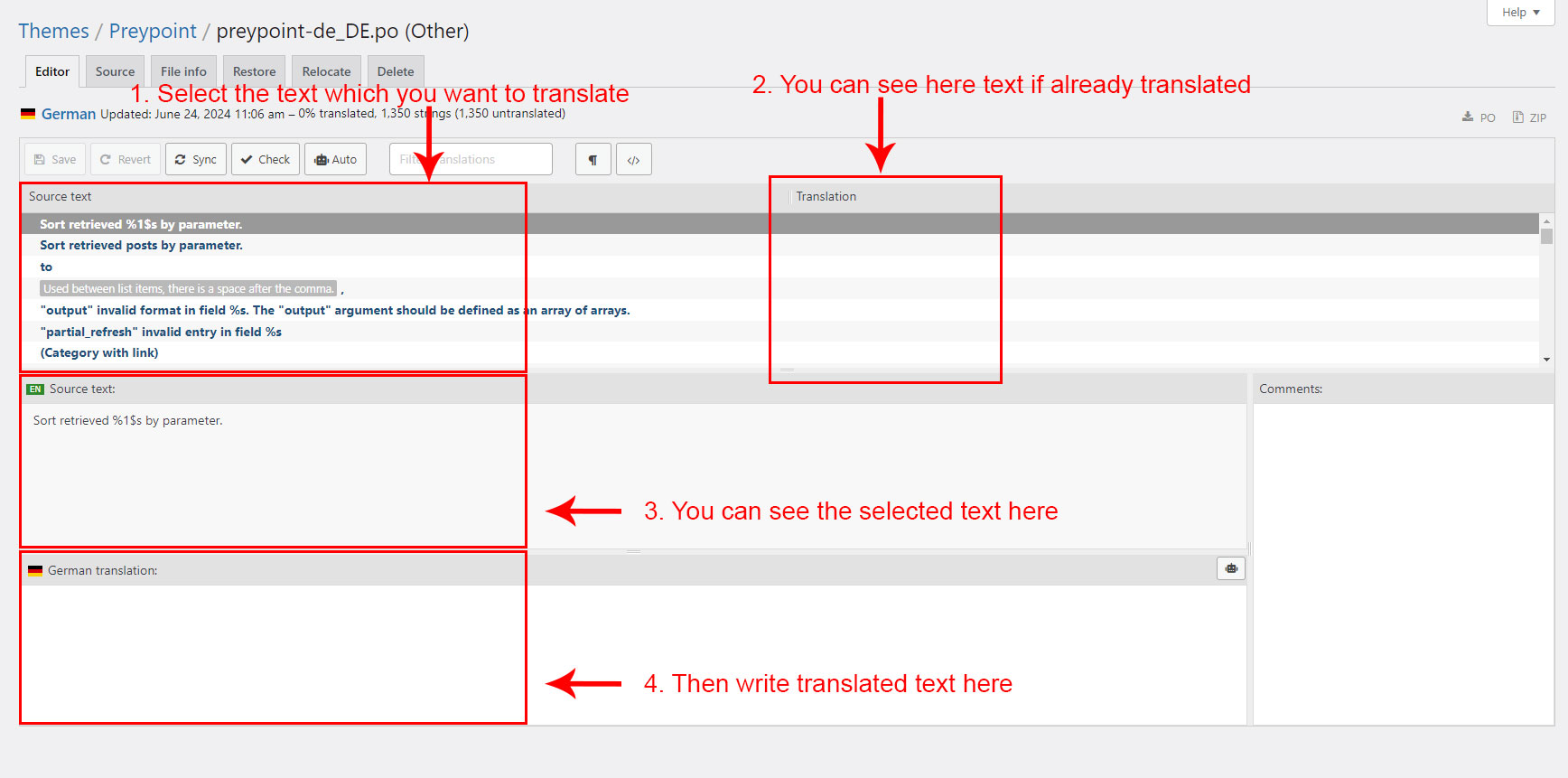The height and width of the screenshot is (778, 1568).
Task: Click the string list scrollbar down arrow
Action: 1546,360
